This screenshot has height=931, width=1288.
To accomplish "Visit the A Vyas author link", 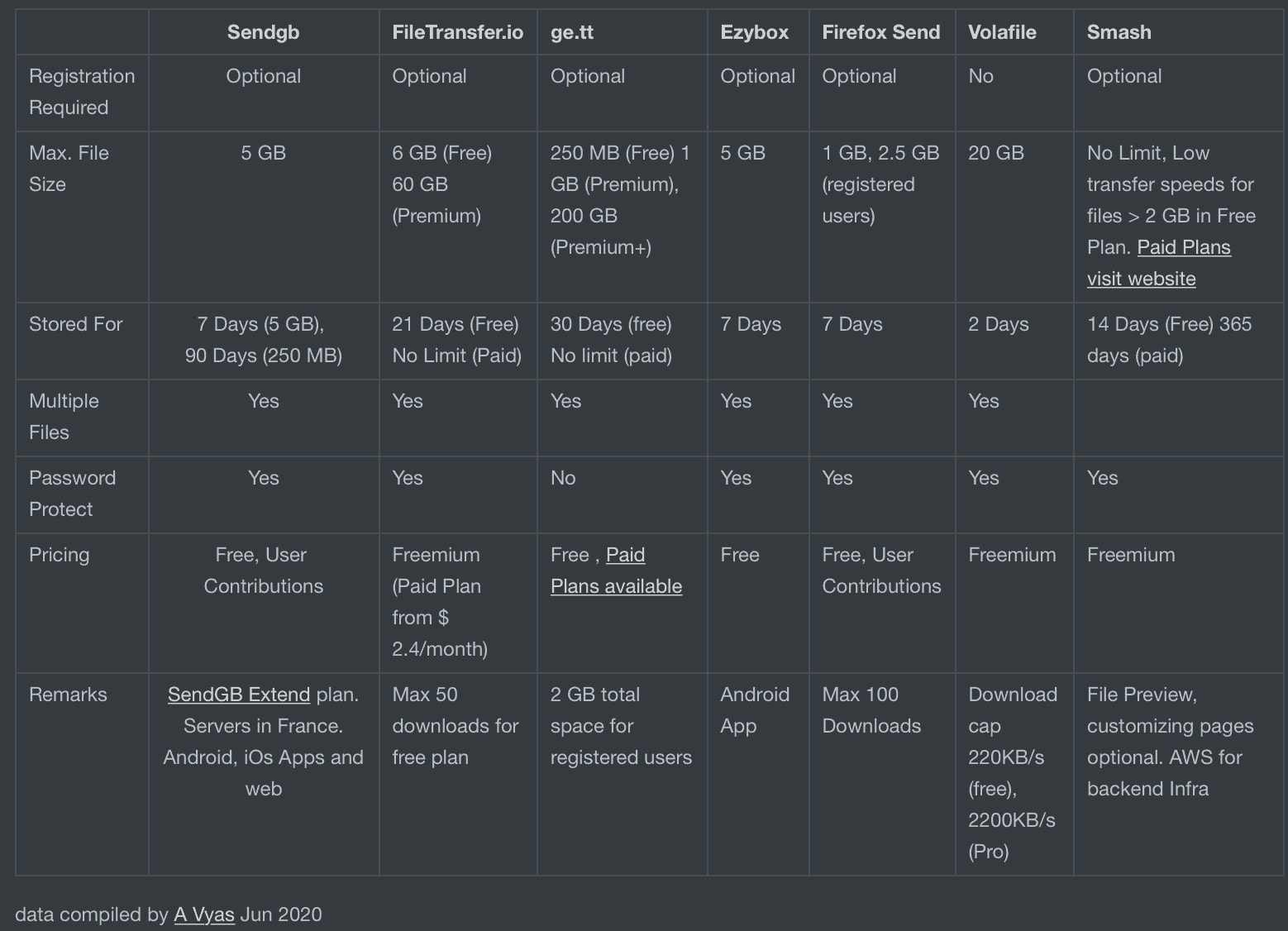I will pos(204,914).
